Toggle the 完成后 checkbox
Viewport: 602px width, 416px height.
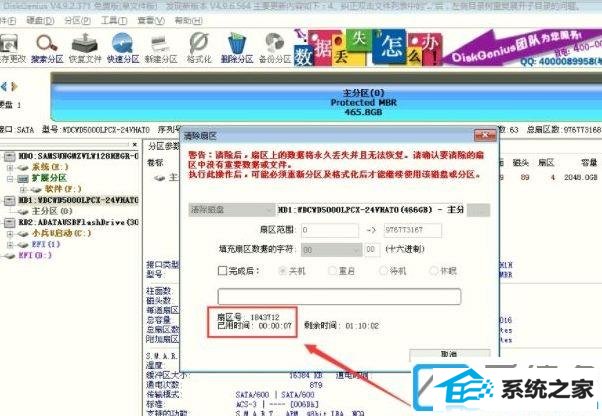point(222,271)
